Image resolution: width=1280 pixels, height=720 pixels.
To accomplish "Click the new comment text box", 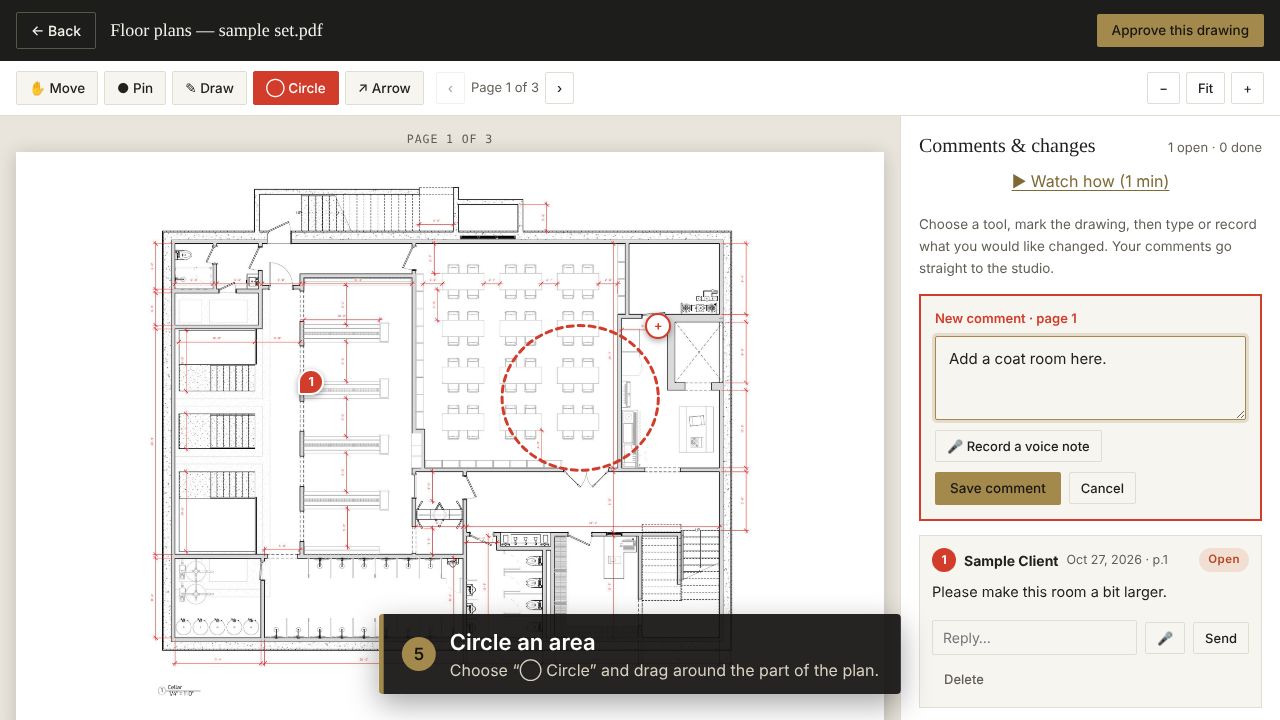I will [x=1090, y=378].
